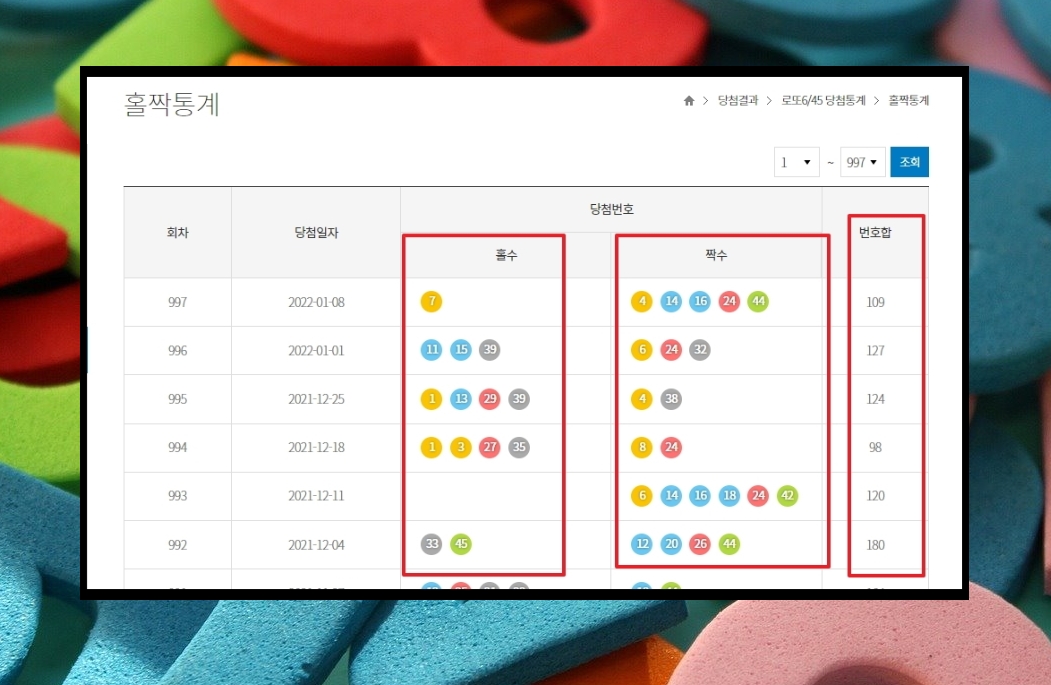The height and width of the screenshot is (685, 1051).
Task: Open the end round dropdown showing 997
Action: 863,162
